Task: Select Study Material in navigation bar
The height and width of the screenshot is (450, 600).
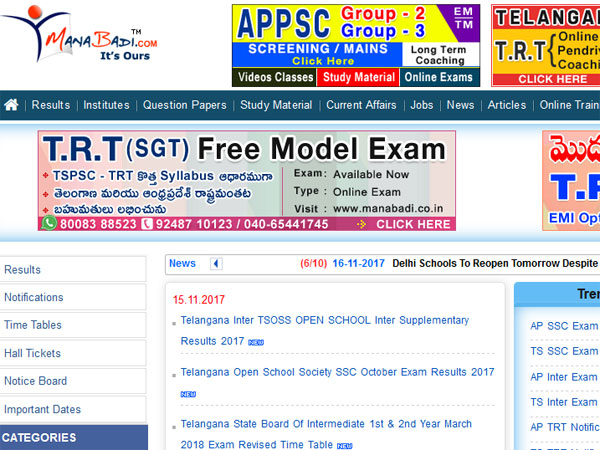Action: (277, 105)
